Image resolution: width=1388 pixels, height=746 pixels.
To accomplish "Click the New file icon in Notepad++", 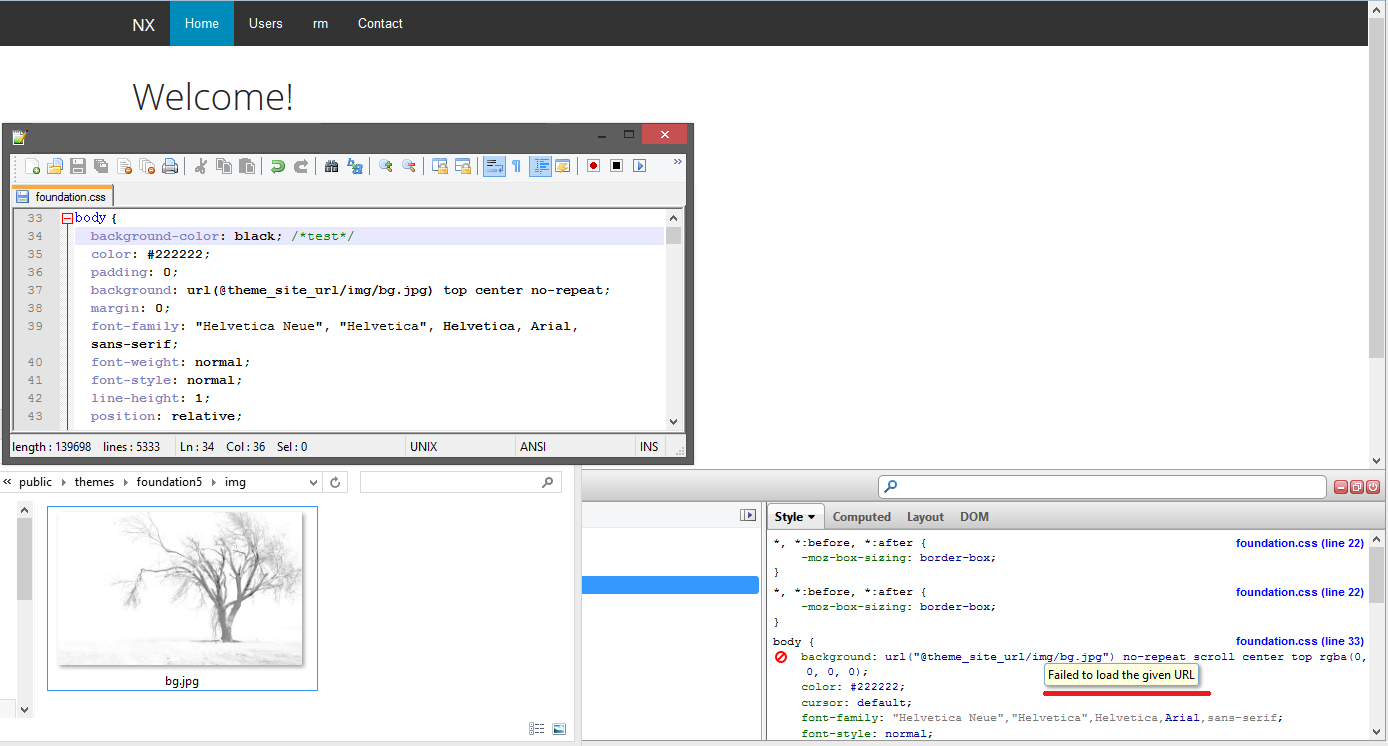I will [33, 166].
